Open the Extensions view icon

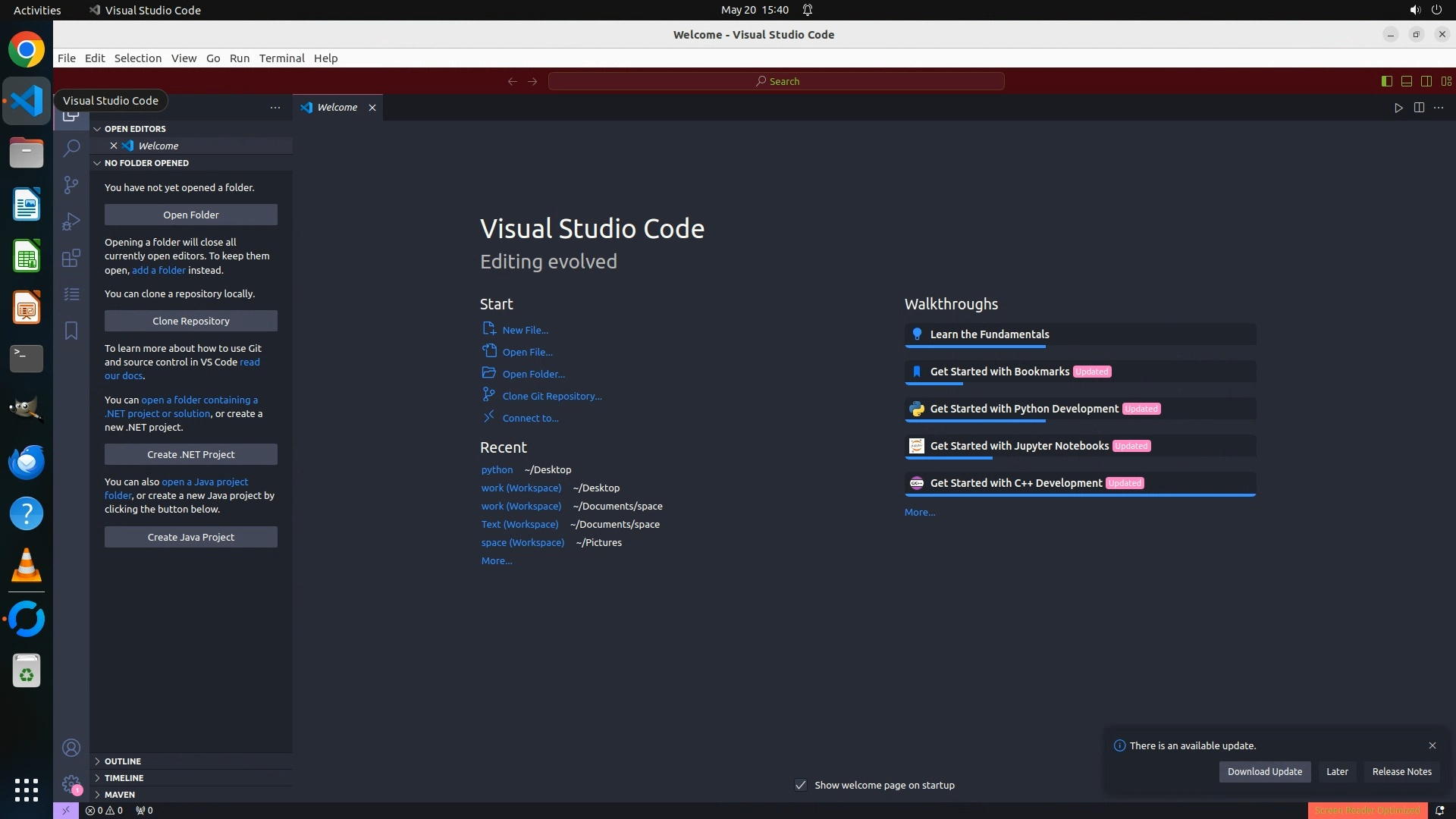pyautogui.click(x=71, y=258)
